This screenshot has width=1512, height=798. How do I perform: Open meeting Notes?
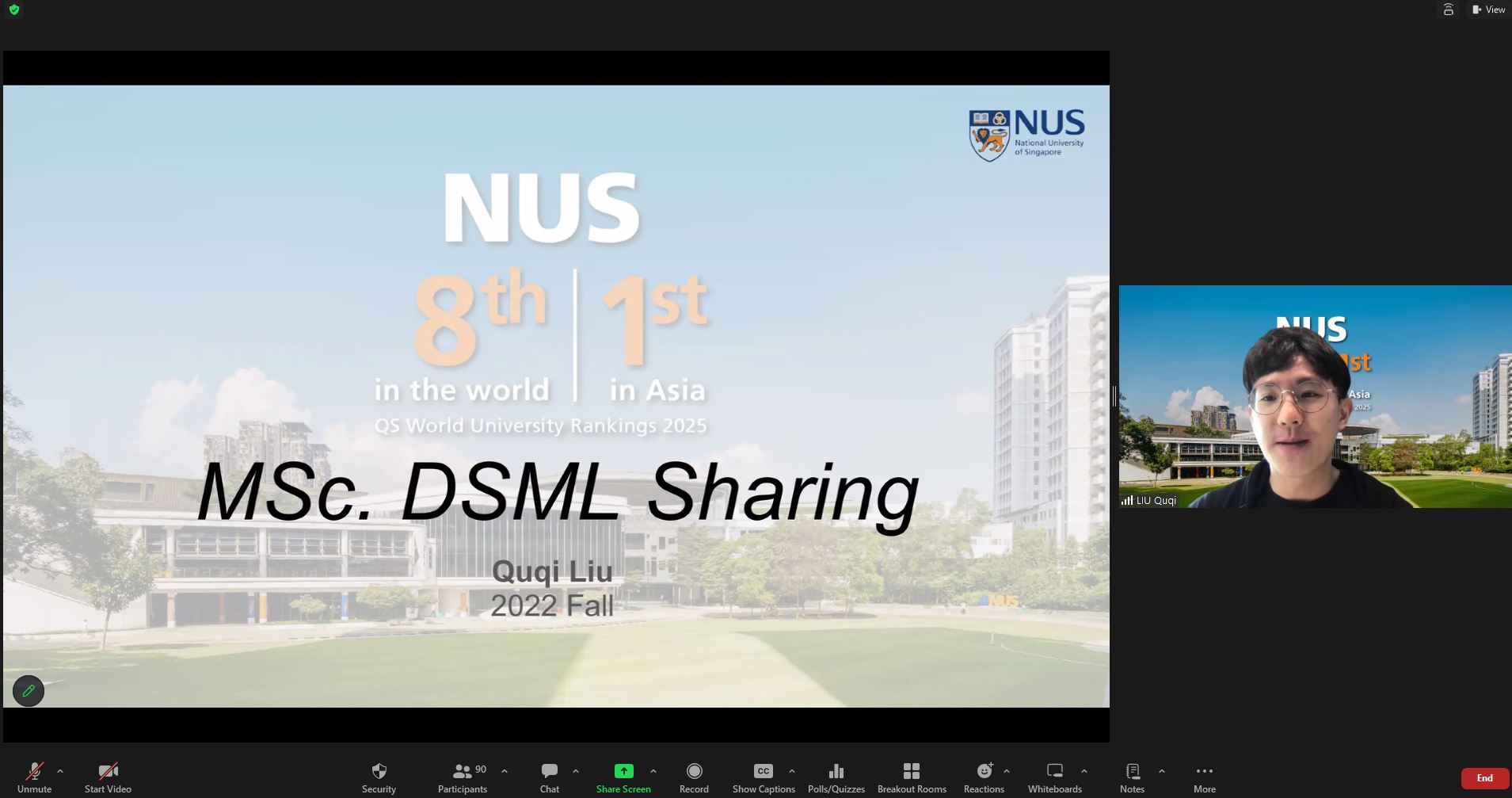pos(1131,776)
